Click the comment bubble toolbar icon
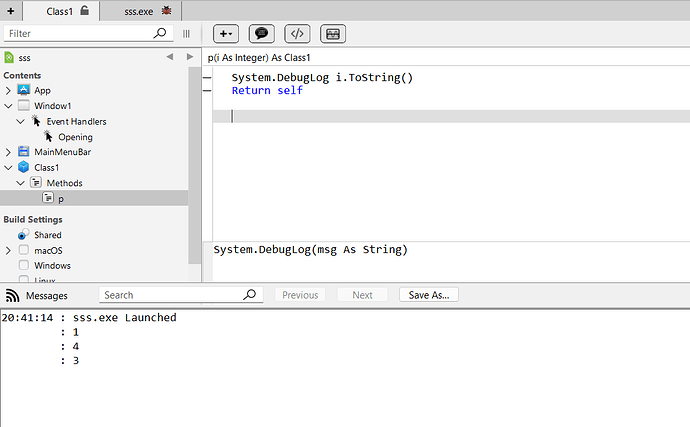The height and width of the screenshot is (427, 690). [261, 34]
